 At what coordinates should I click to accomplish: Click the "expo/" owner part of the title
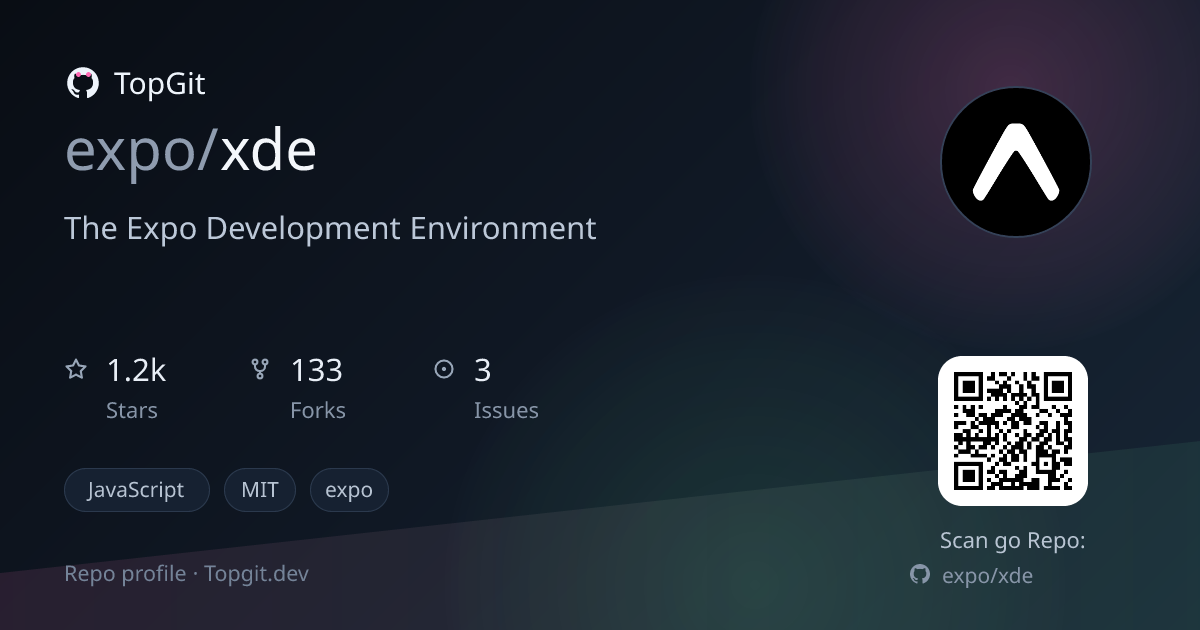[x=141, y=152]
